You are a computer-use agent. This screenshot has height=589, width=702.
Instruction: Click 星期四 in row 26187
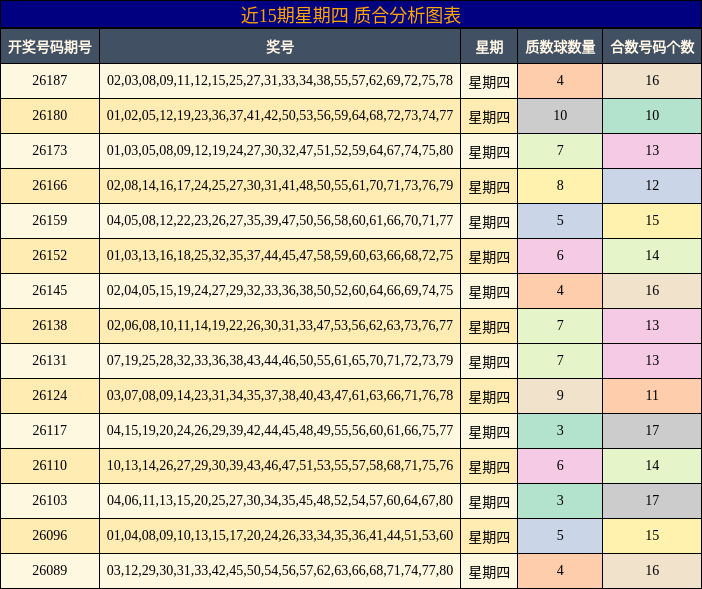[x=489, y=82]
